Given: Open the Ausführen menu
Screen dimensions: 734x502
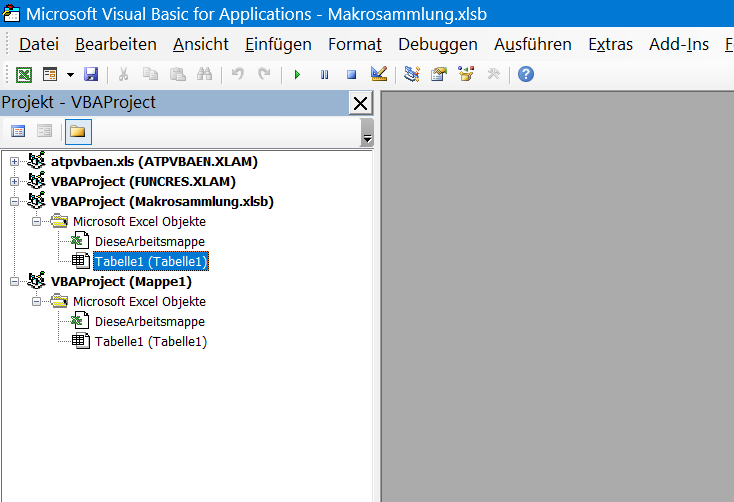Looking at the screenshot, I should (533, 44).
